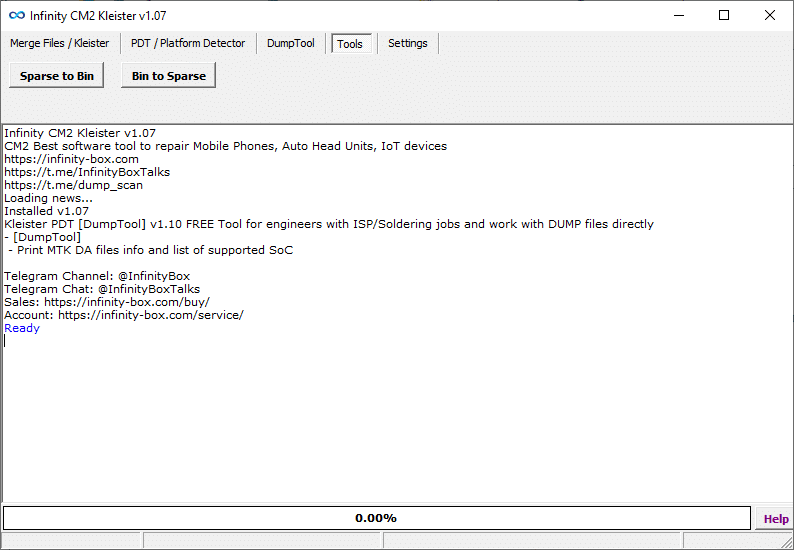Viewport: 794px width, 550px height.
Task: Click the https://infinity-box.com log line
Action: pos(71,159)
